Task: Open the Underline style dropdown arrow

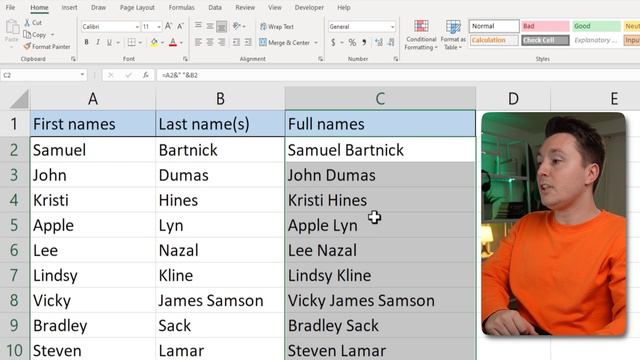Action: tap(118, 42)
